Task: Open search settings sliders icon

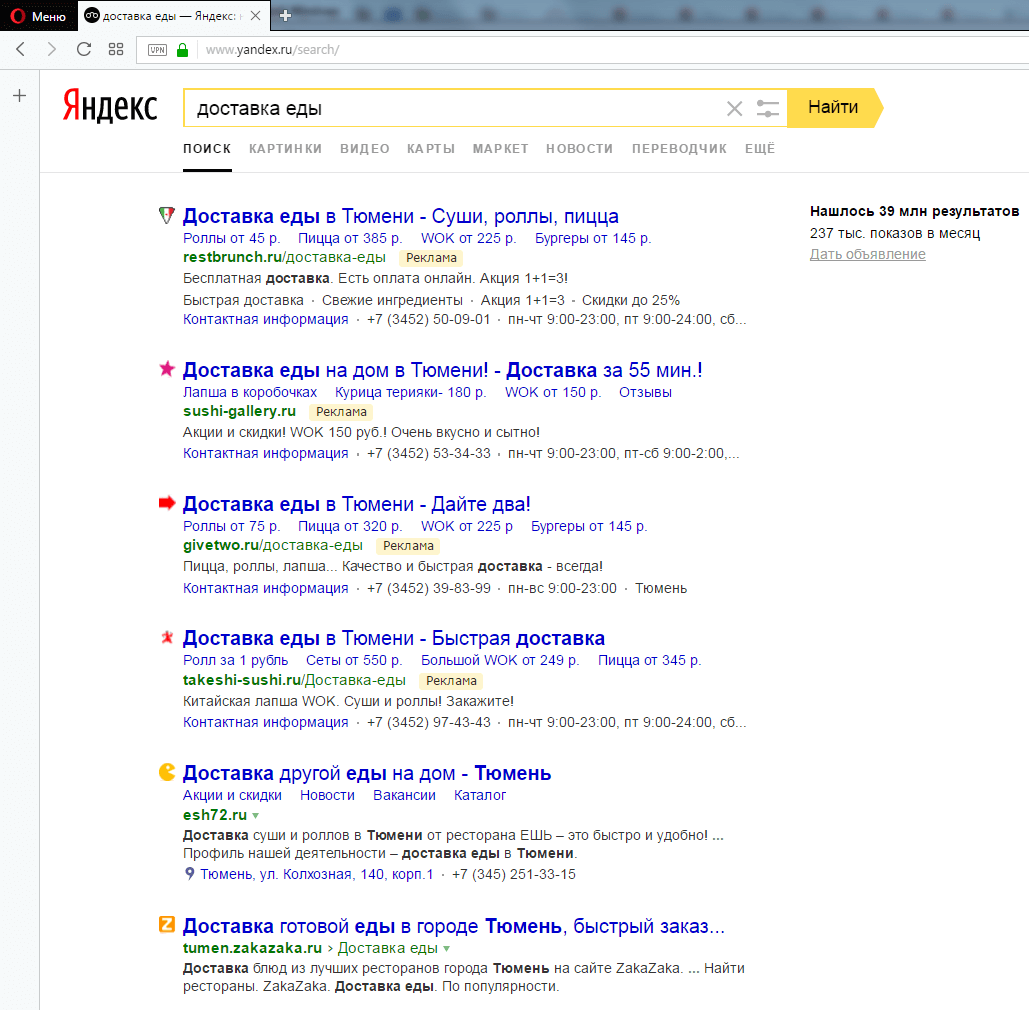Action: coord(768,108)
